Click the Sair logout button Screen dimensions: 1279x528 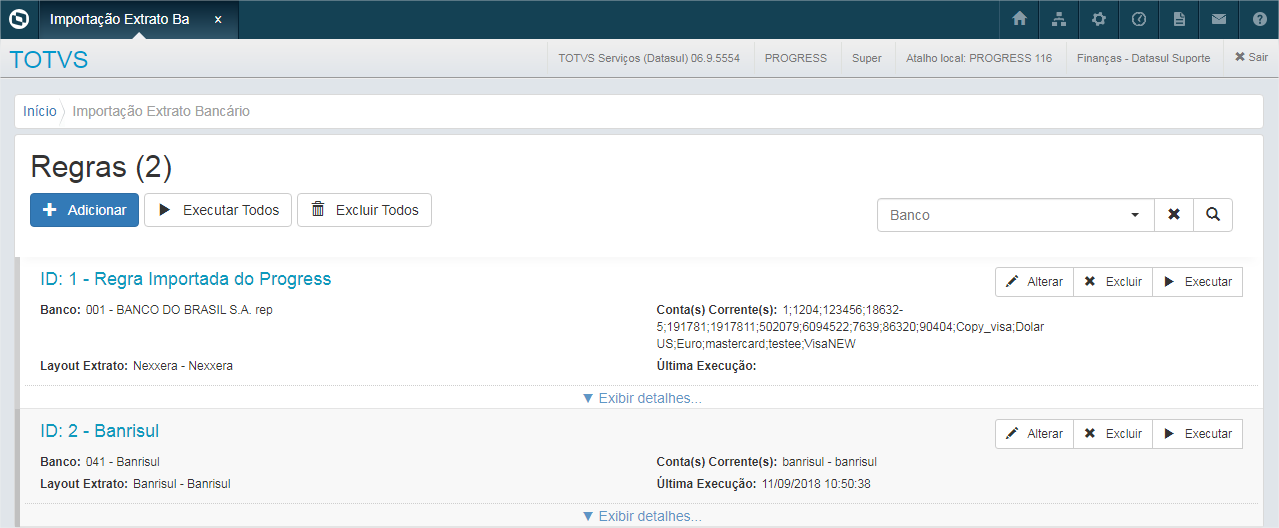(x=1251, y=58)
